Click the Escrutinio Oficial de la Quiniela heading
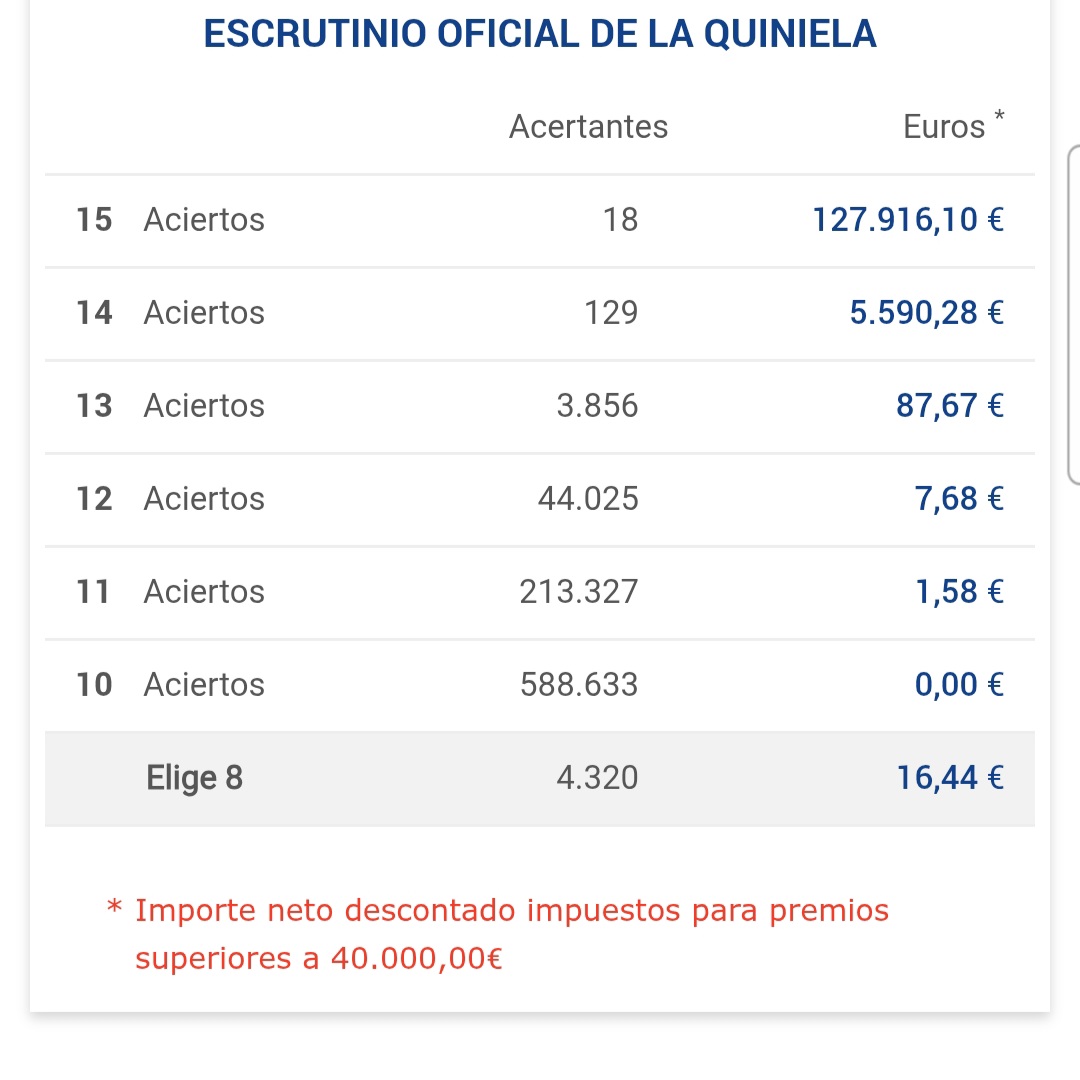Screen dimensions: 1080x1080 (540, 34)
